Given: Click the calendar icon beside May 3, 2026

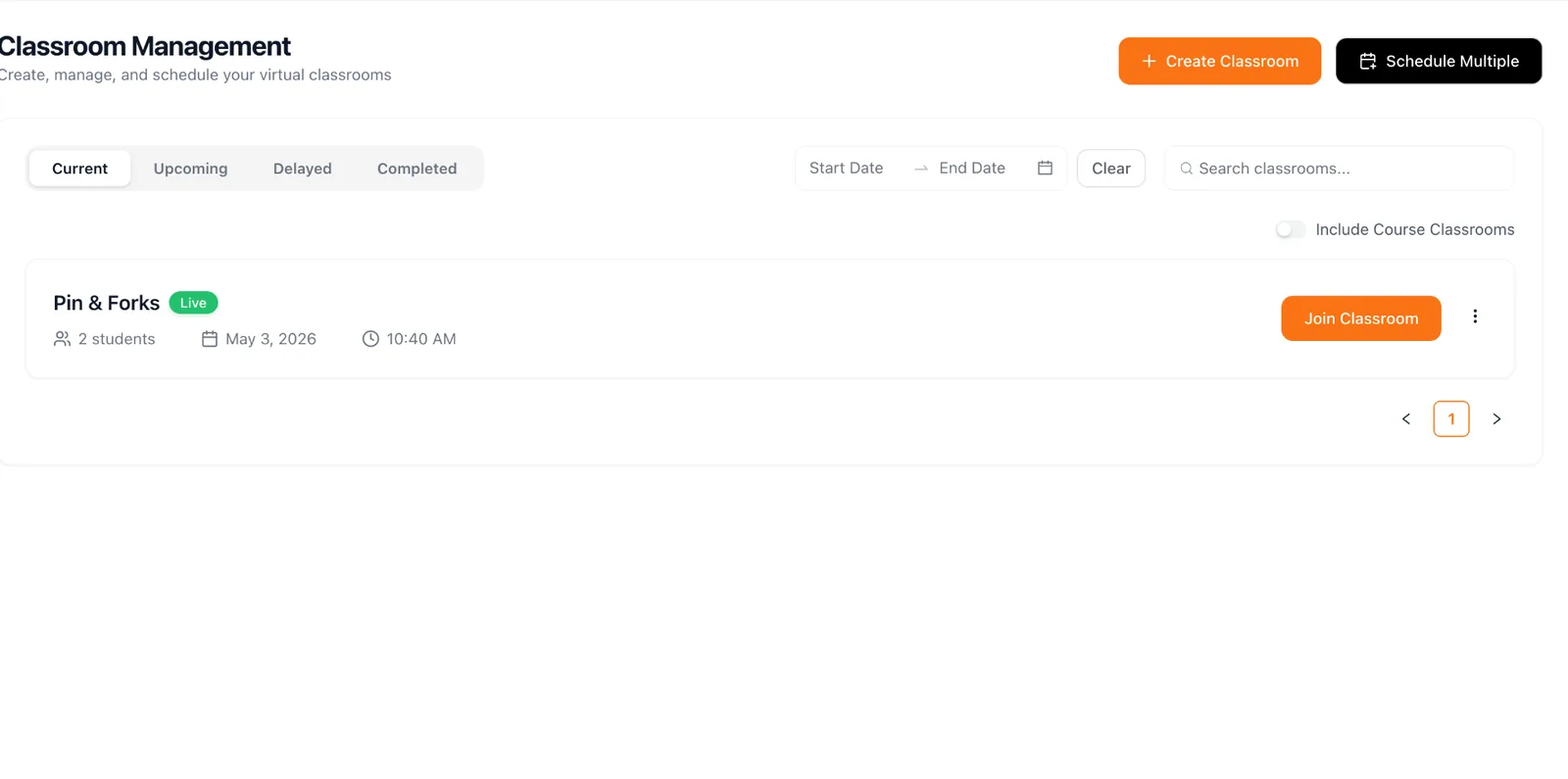Looking at the screenshot, I should click(210, 339).
